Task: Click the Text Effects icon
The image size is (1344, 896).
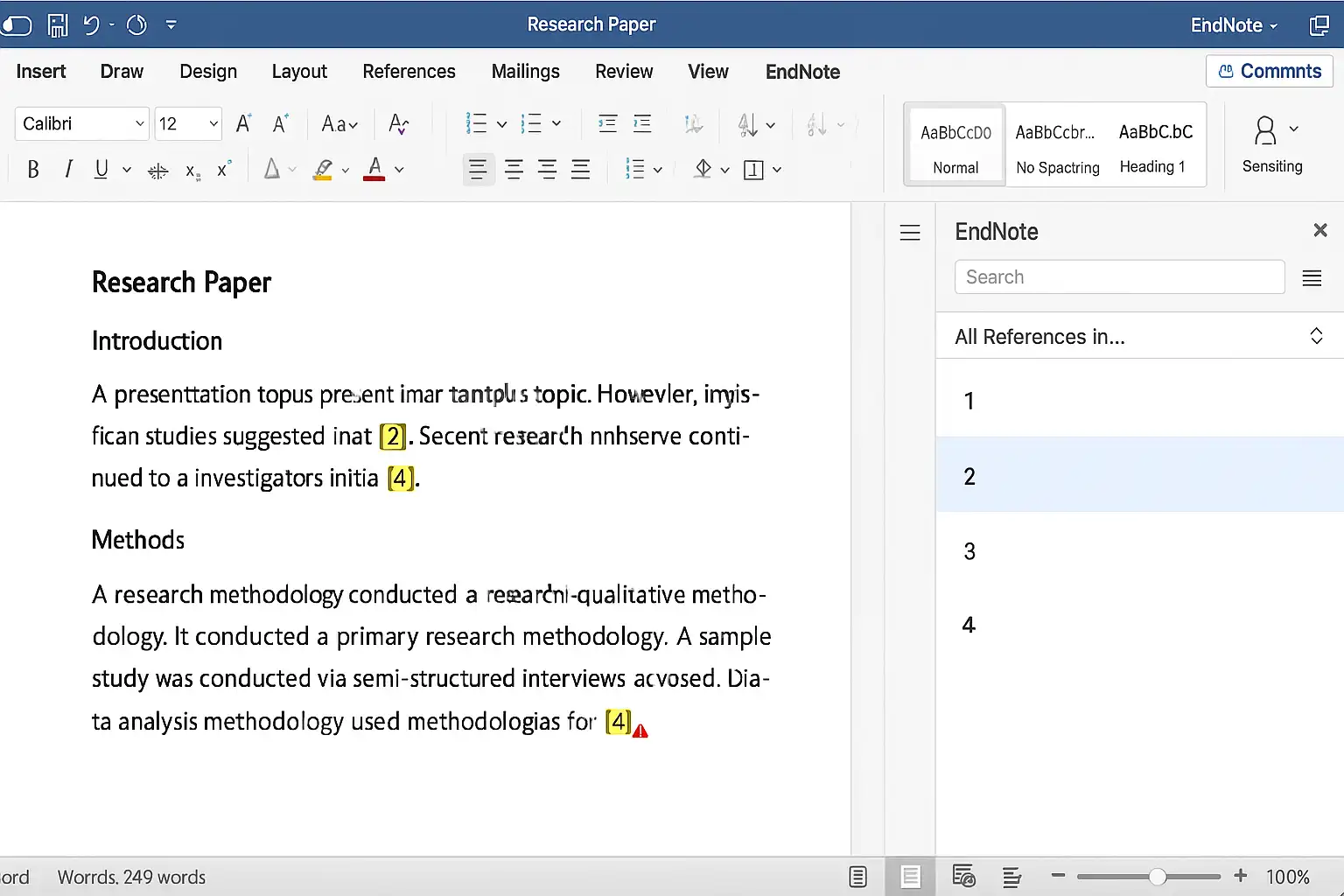Action: pos(272,169)
